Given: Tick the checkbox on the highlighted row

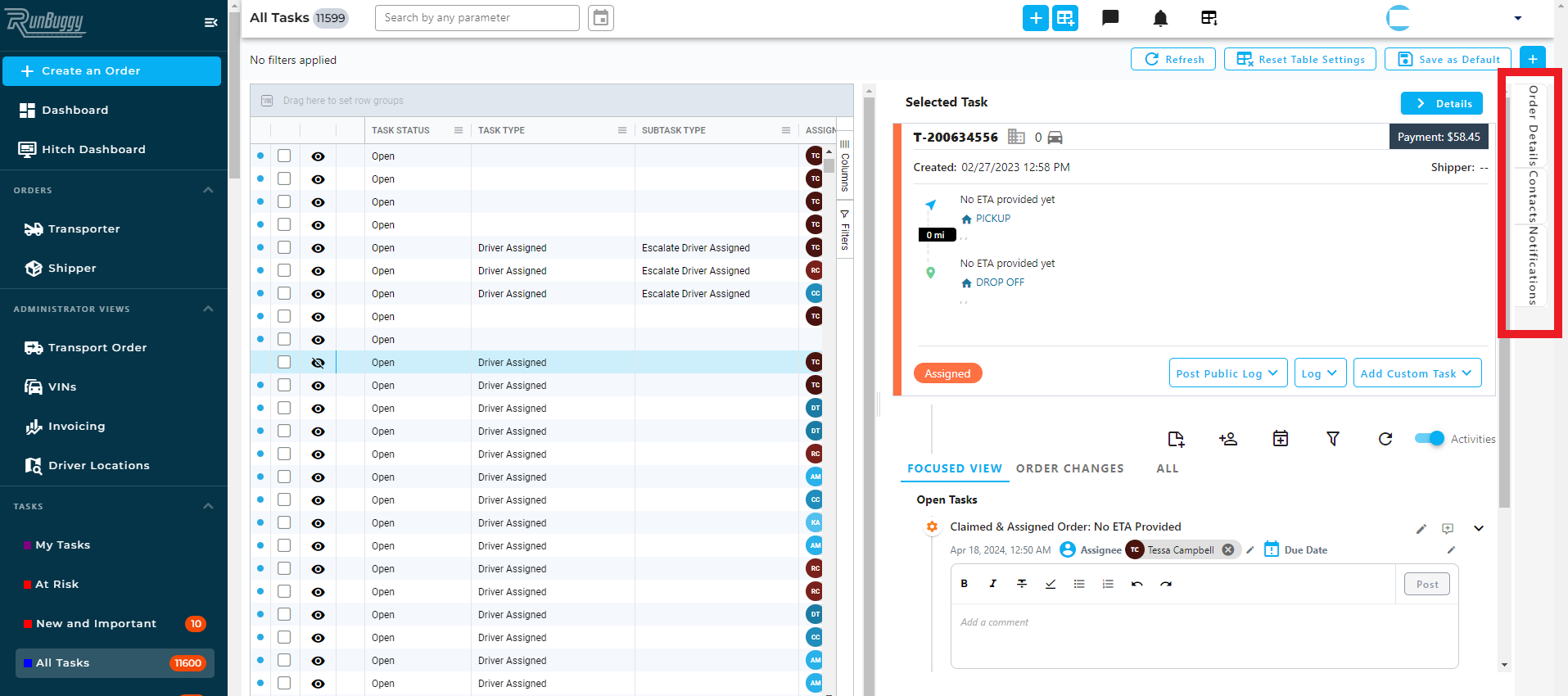Looking at the screenshot, I should [x=284, y=362].
